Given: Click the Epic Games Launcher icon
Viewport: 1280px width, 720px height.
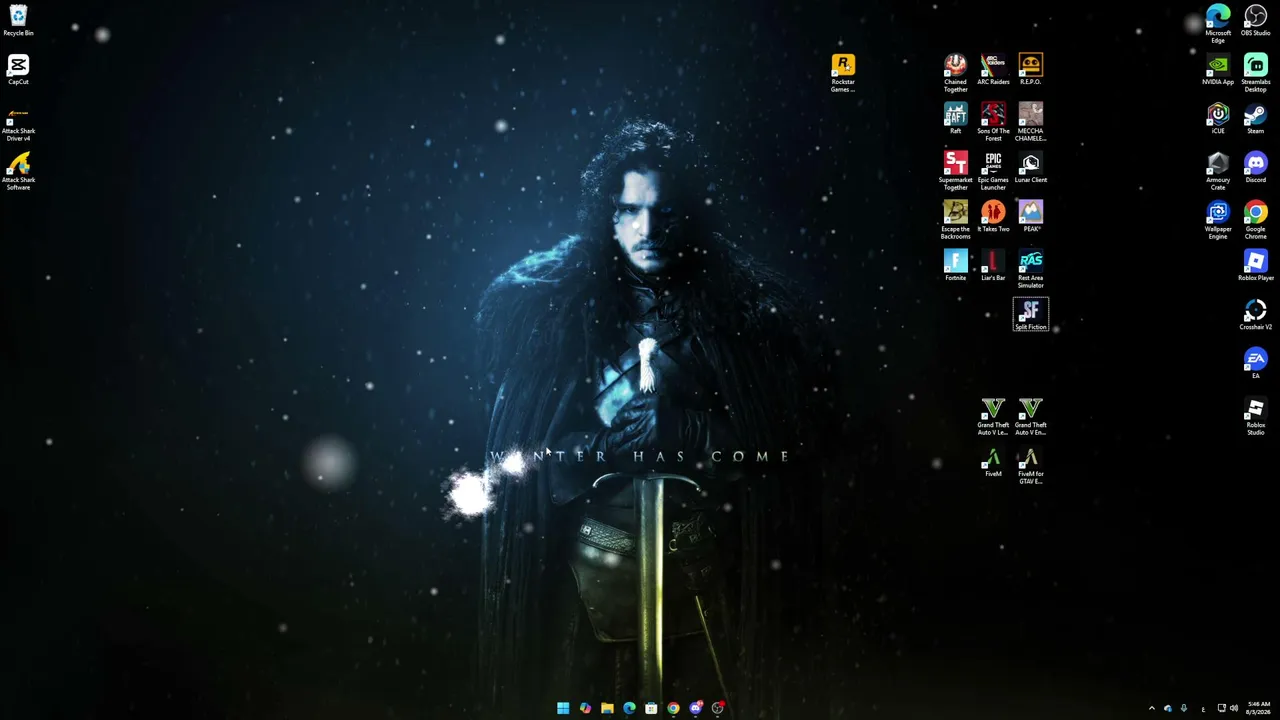Looking at the screenshot, I should click(x=993, y=171).
